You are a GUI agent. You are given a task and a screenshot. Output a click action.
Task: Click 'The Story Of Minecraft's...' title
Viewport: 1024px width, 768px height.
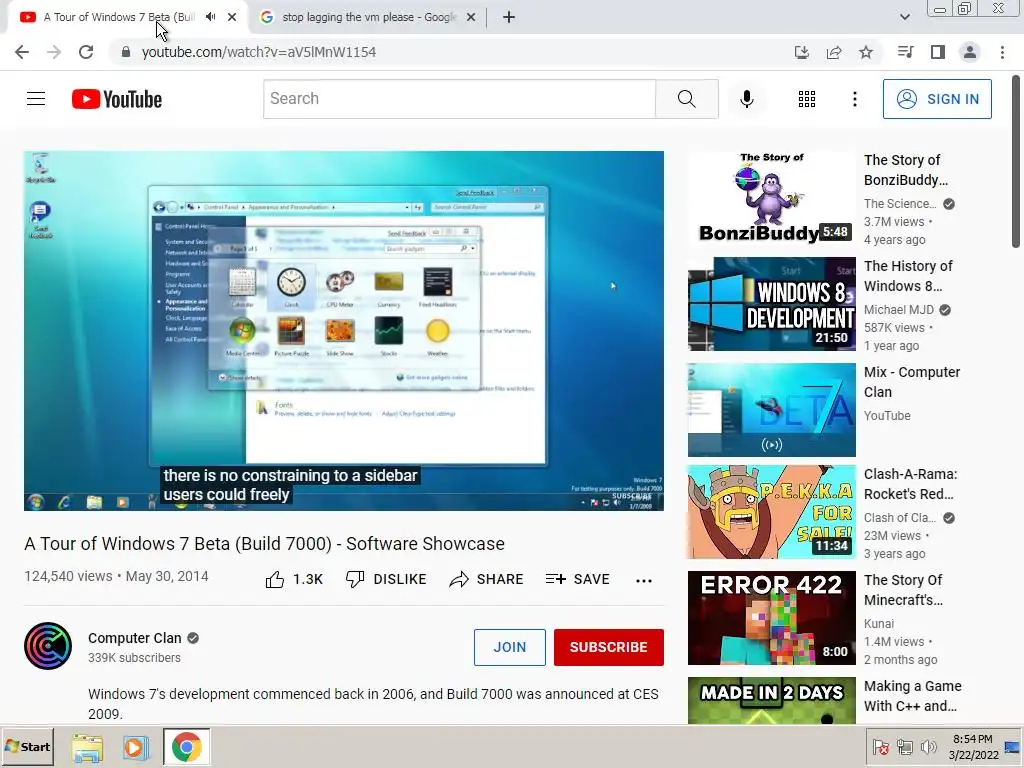pyautogui.click(x=903, y=590)
